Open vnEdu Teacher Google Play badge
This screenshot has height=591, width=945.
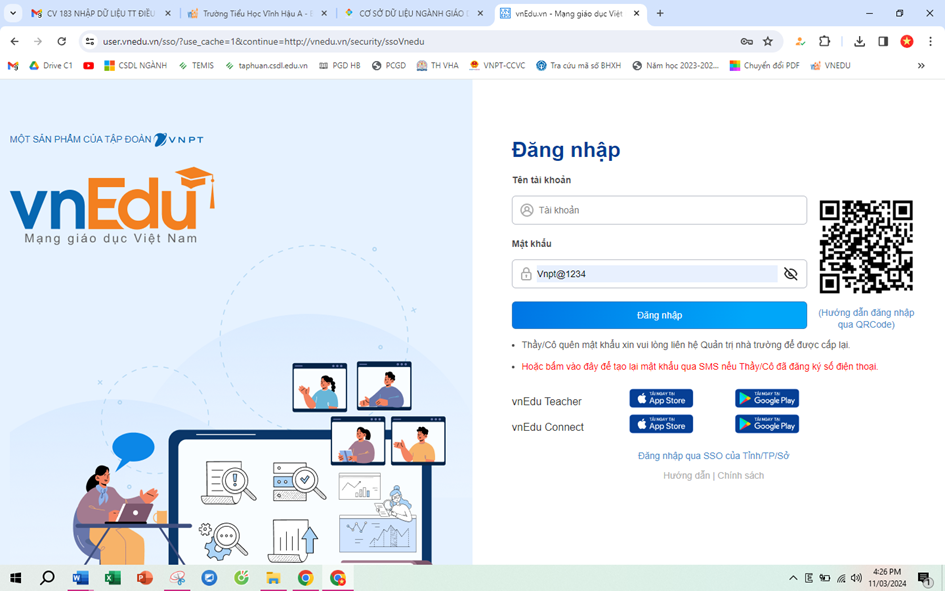(x=767, y=398)
